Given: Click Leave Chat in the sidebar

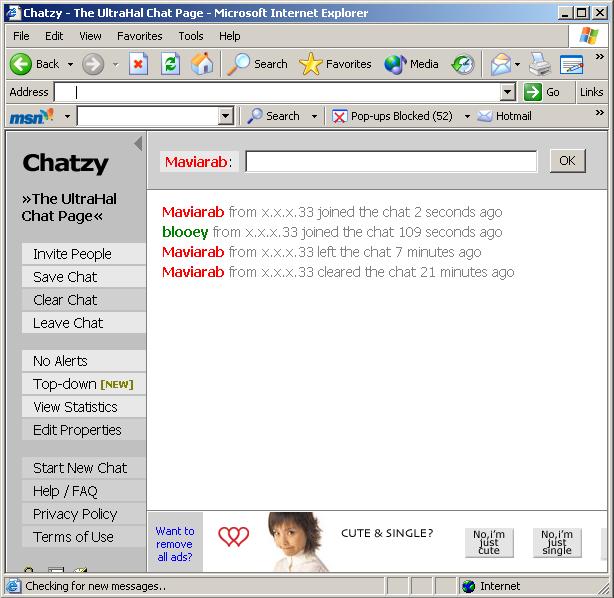Looking at the screenshot, I should [84, 323].
